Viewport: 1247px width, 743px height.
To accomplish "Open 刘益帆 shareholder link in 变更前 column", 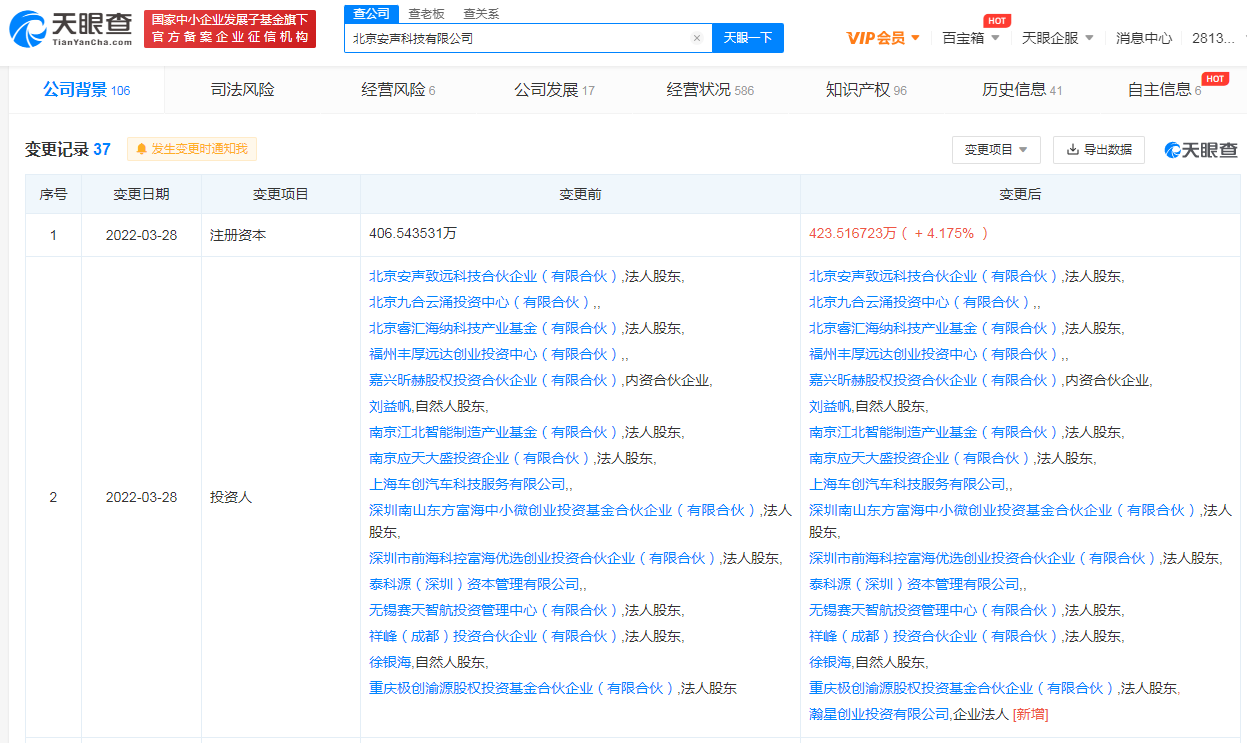I will (390, 406).
